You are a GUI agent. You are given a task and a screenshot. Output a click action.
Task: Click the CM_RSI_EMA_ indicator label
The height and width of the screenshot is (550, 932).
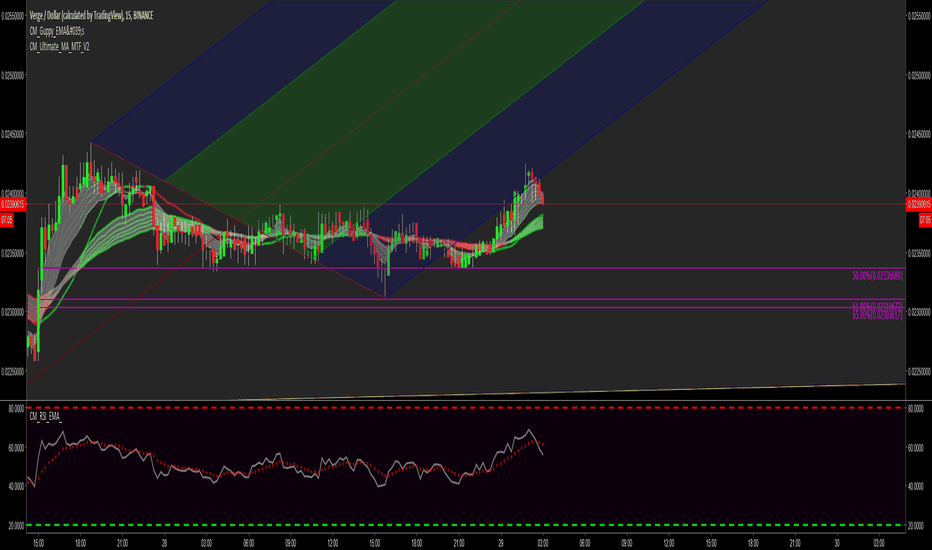pos(45,416)
